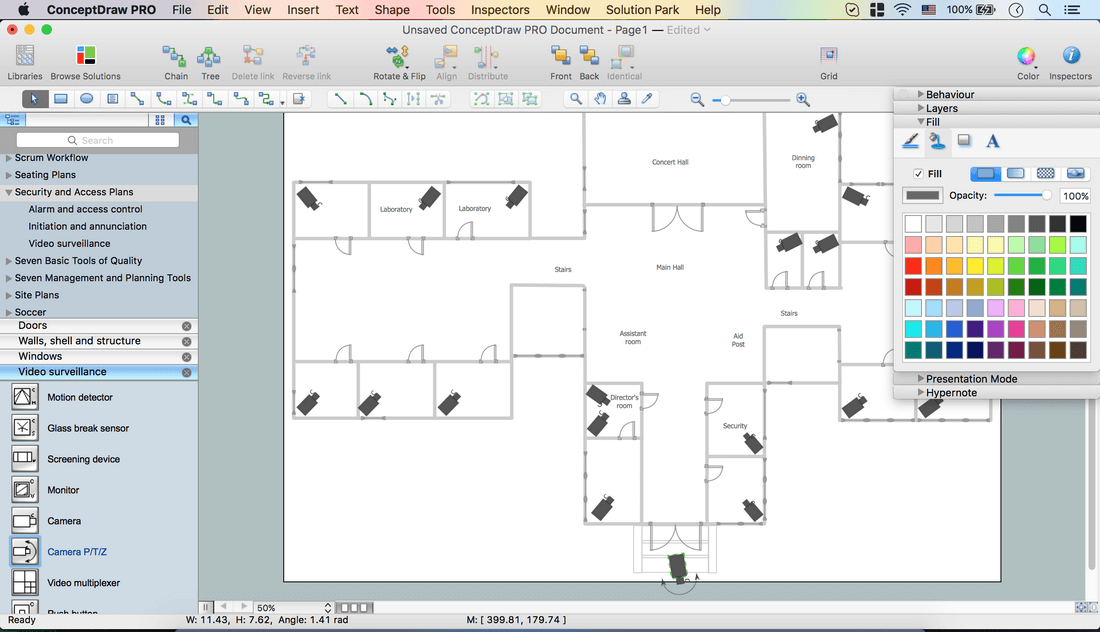Open the zoom percentage dropdown

328,607
